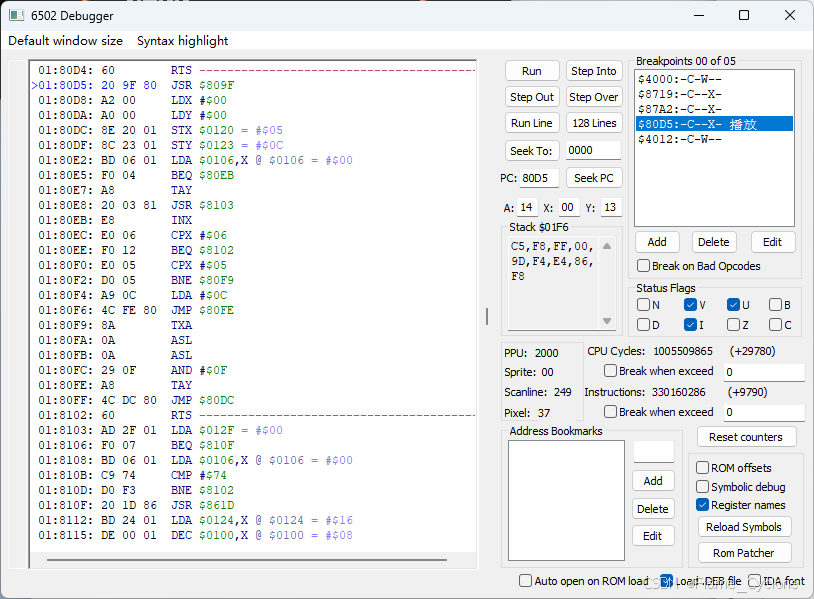
Task: Focus the Address Bookmarks input field
Action: (654, 452)
